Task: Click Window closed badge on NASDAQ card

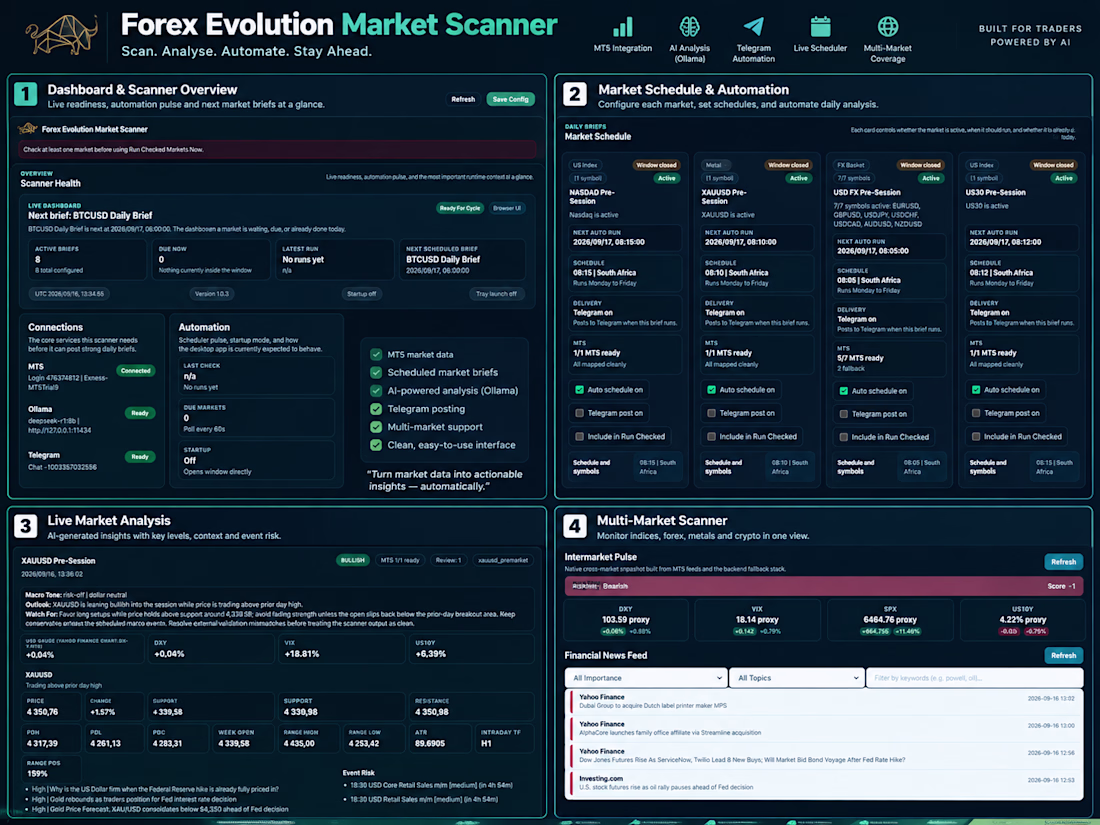Action: coord(656,165)
